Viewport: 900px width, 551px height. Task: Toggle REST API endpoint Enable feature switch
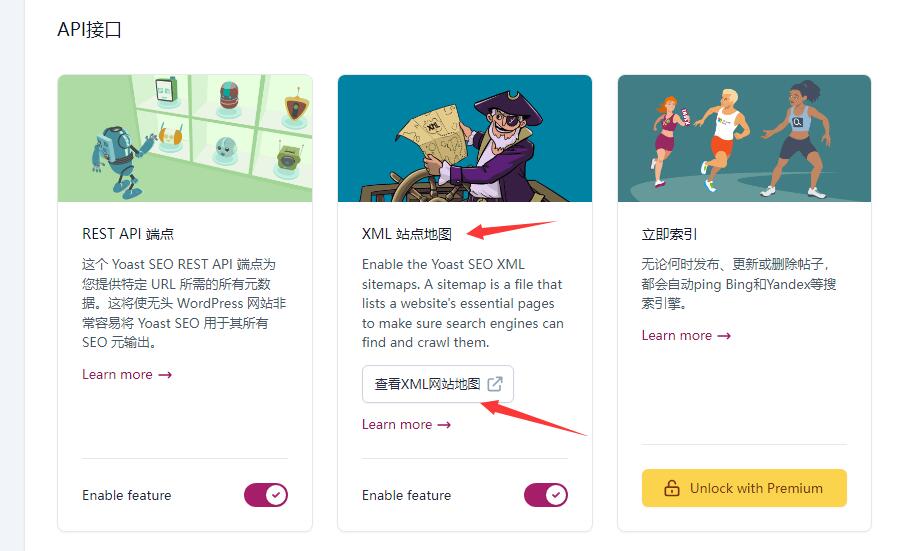pyautogui.click(x=266, y=495)
